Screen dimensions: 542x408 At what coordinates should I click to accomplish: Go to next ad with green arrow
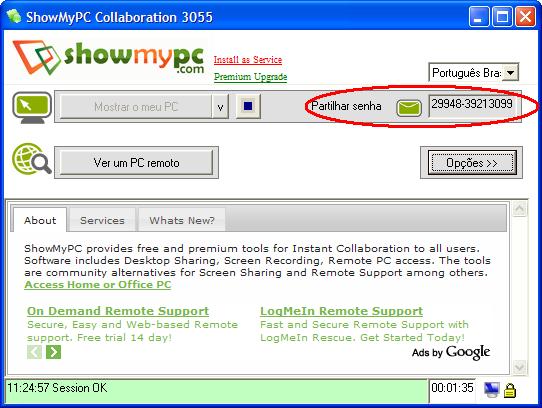[x=54, y=352]
